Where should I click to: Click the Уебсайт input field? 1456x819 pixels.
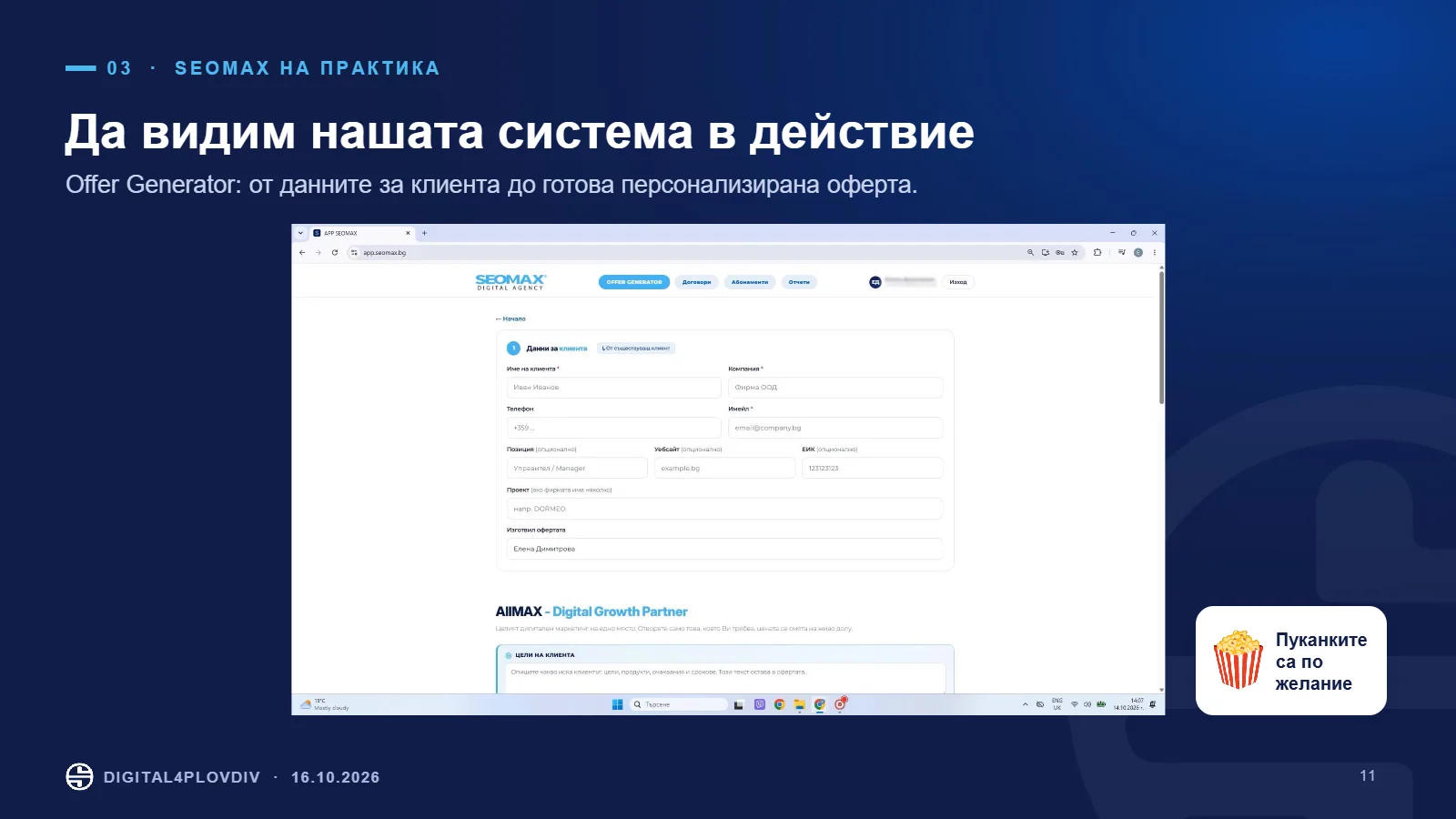(x=725, y=468)
